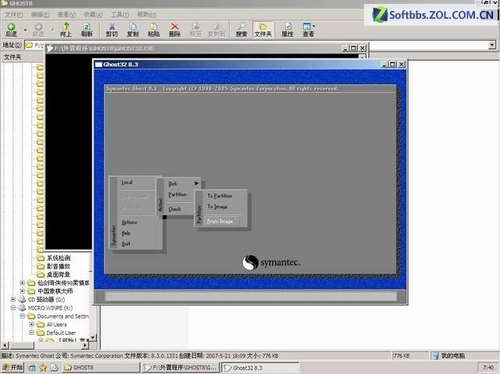Viewport: 500px width, 374px height.
Task: Select Check in the Ghost Action menu
Action: (x=175, y=209)
